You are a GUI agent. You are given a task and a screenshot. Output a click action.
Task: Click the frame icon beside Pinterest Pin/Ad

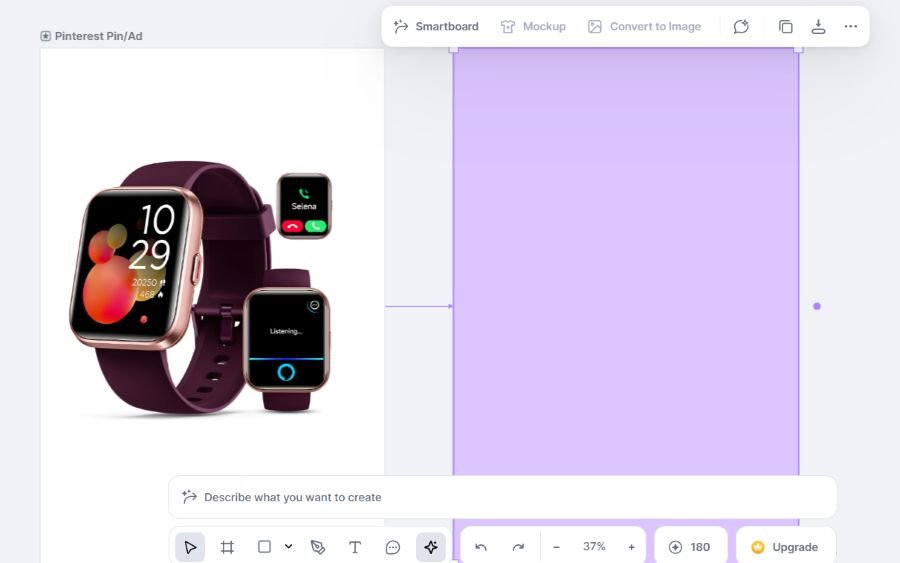click(x=45, y=36)
